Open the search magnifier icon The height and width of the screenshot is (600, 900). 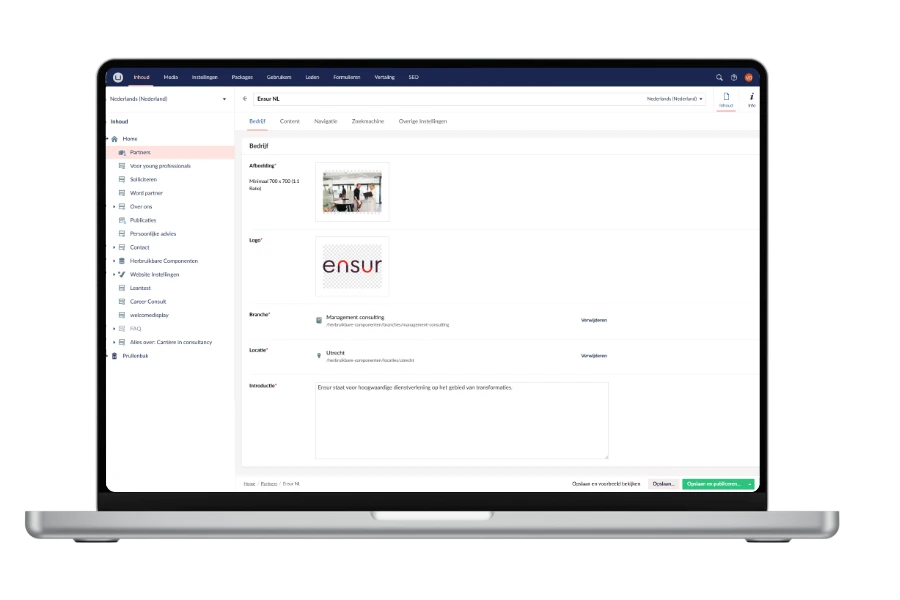[x=719, y=77]
